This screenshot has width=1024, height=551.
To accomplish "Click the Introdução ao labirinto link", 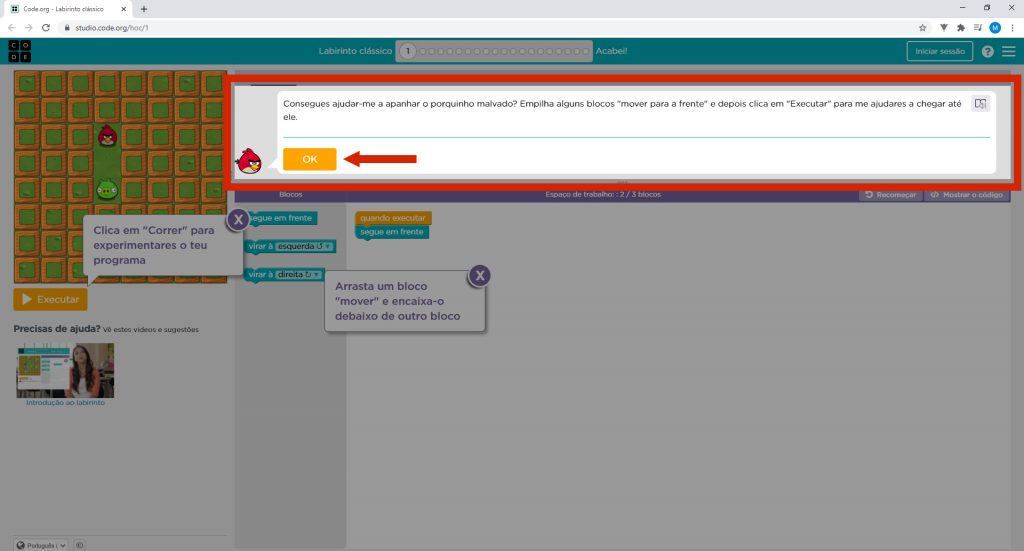I will pos(65,403).
